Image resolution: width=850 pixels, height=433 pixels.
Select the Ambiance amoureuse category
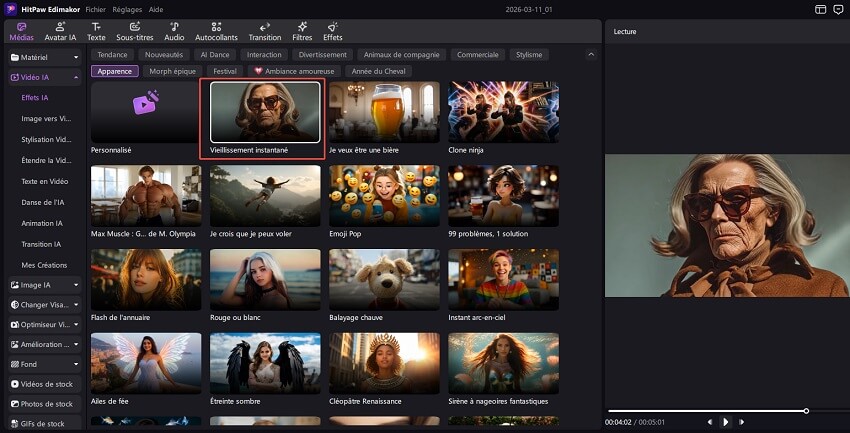(294, 71)
